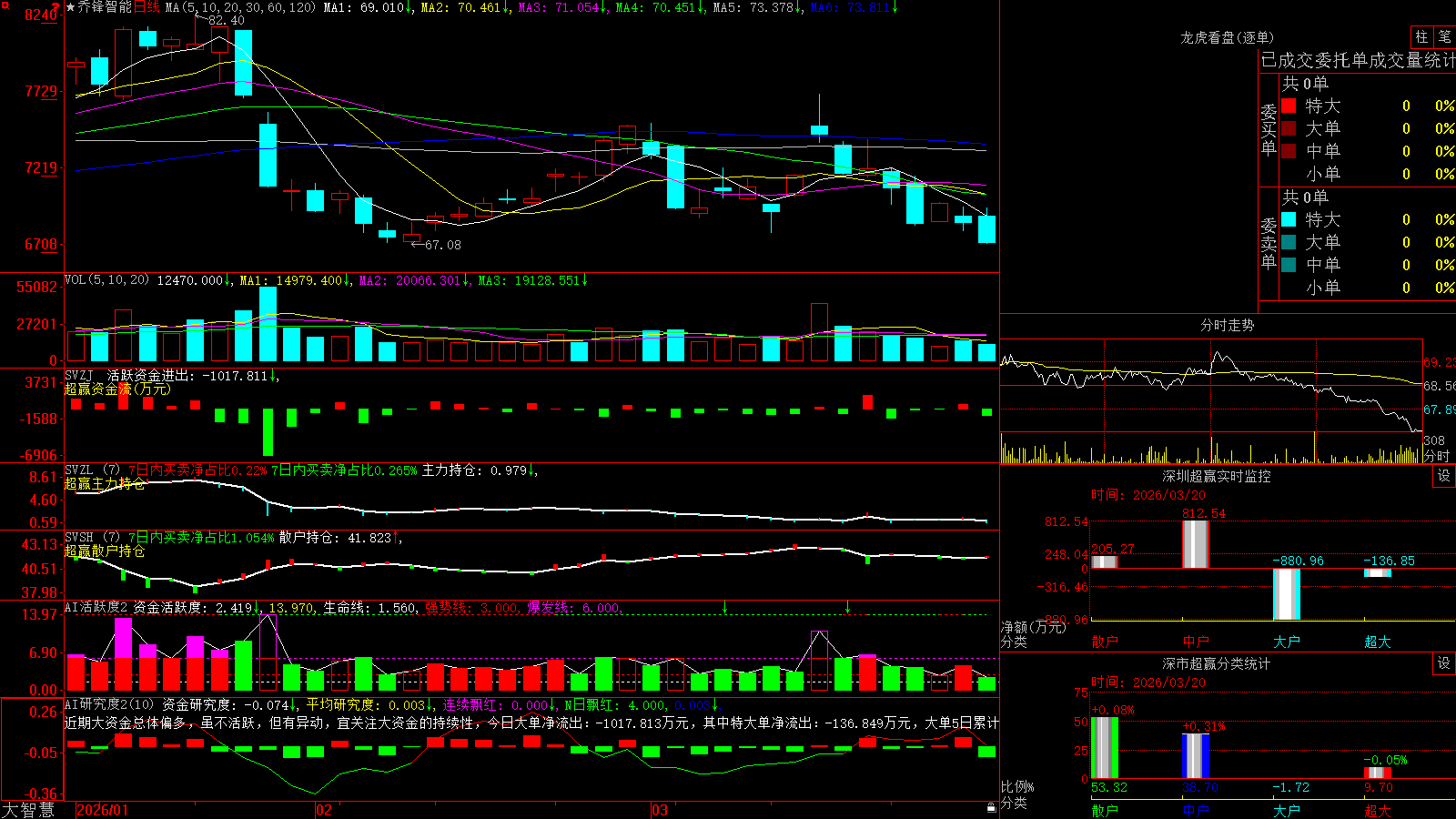Click the 02 month marker on timeline

pyautogui.click(x=323, y=810)
